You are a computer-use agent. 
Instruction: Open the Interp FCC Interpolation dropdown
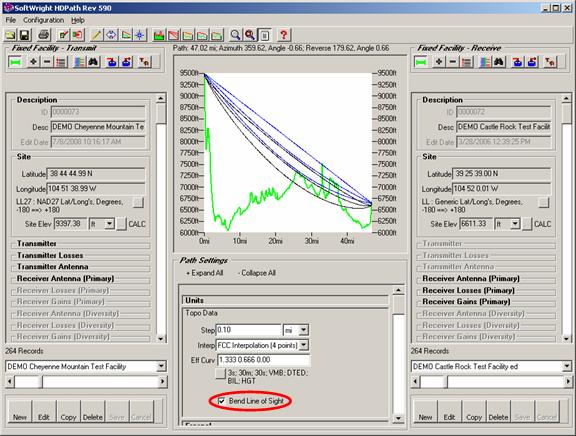(x=303, y=345)
